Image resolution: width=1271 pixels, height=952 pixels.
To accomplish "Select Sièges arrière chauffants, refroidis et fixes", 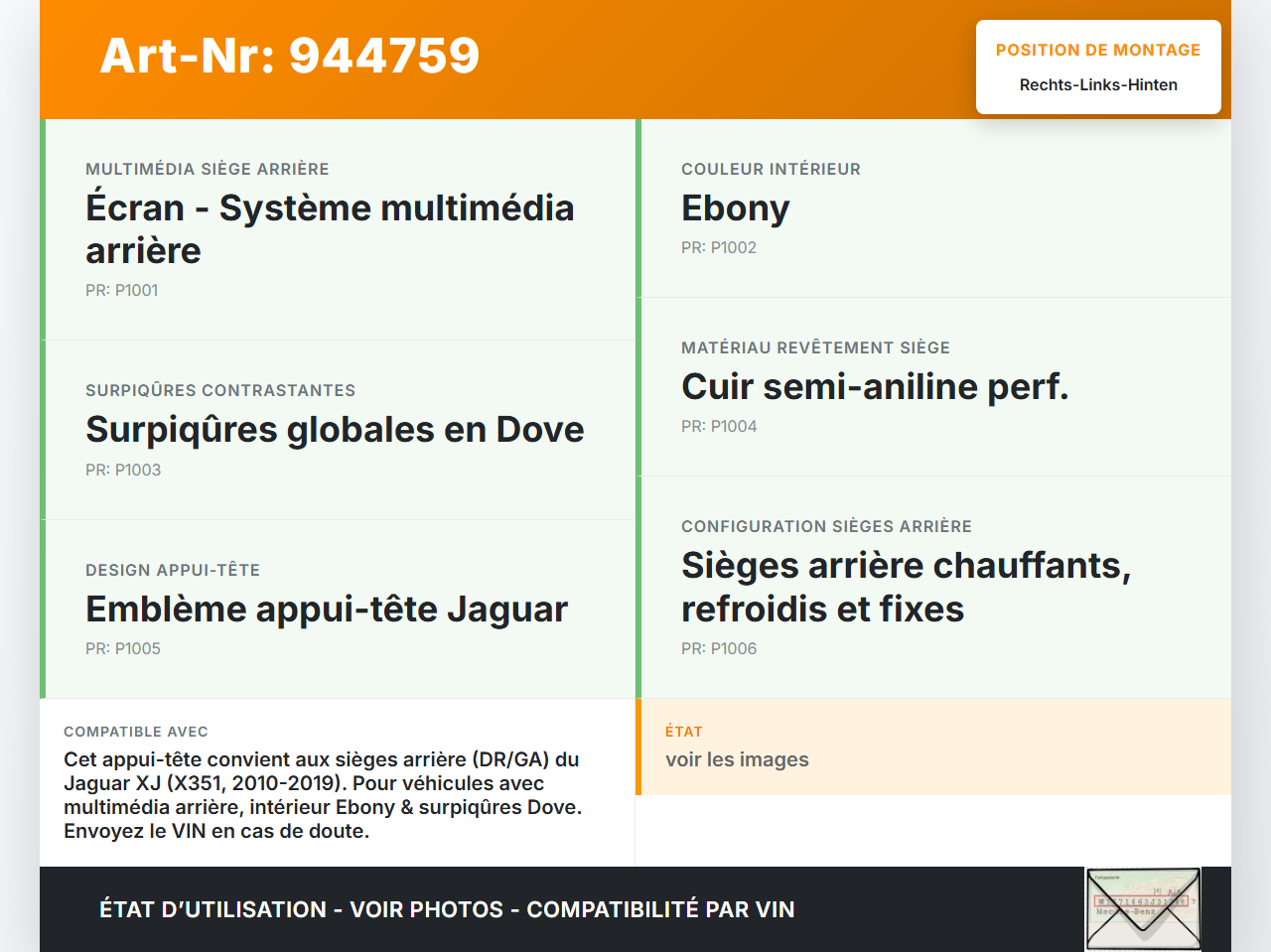I will point(905,587).
